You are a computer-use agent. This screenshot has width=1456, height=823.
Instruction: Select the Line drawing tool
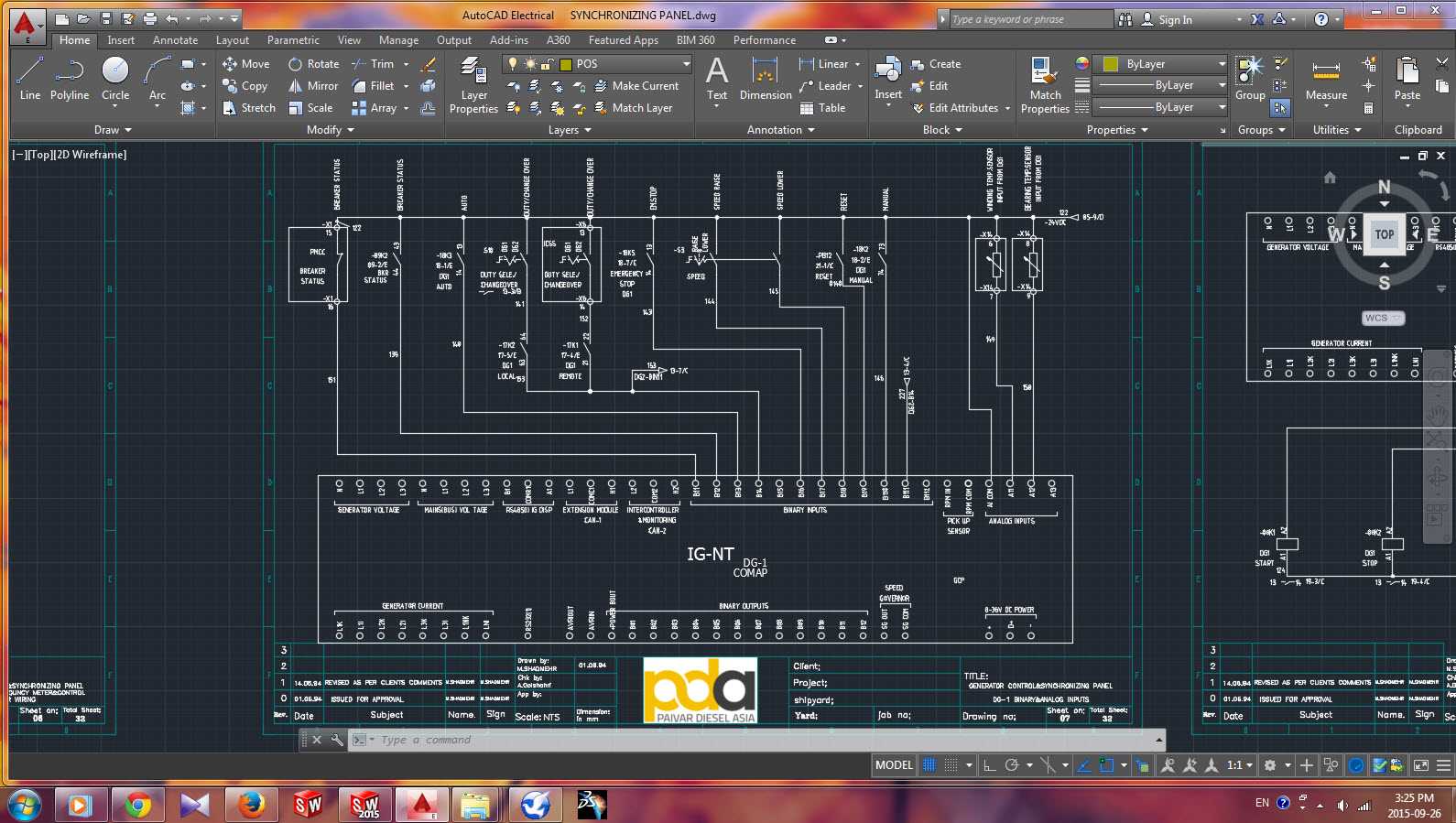point(29,78)
